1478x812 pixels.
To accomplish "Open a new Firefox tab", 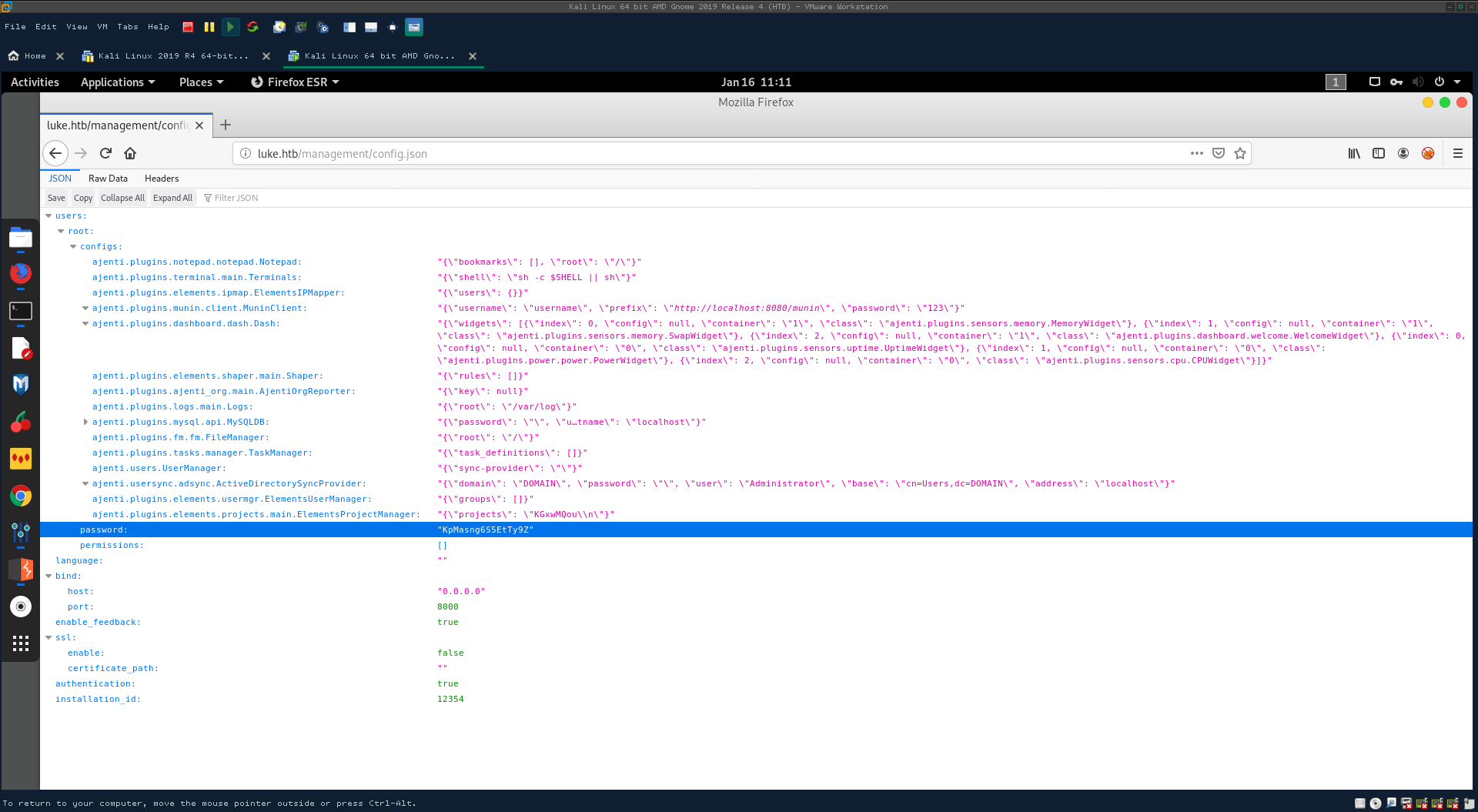I will point(226,125).
